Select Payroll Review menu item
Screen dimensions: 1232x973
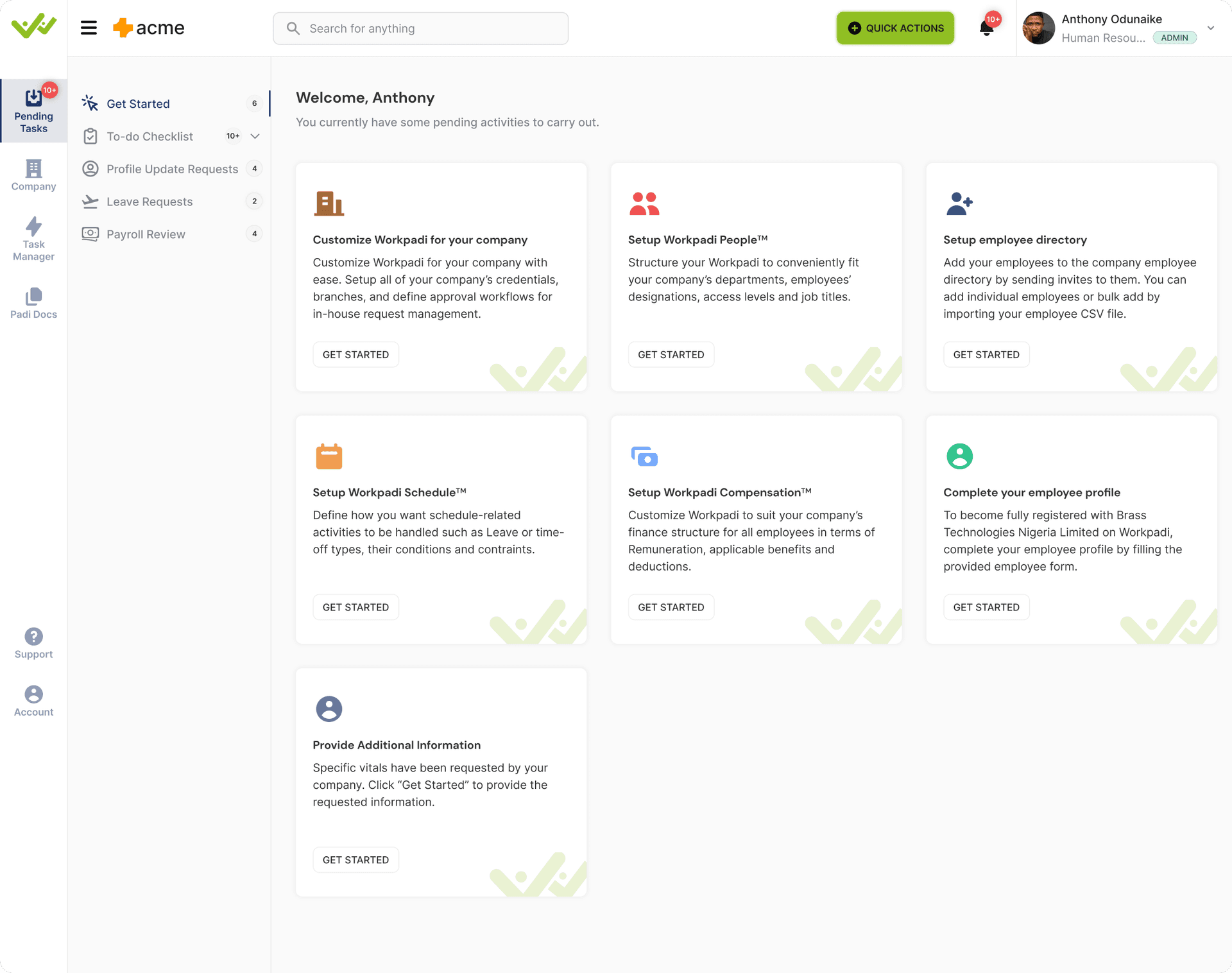(x=172, y=234)
